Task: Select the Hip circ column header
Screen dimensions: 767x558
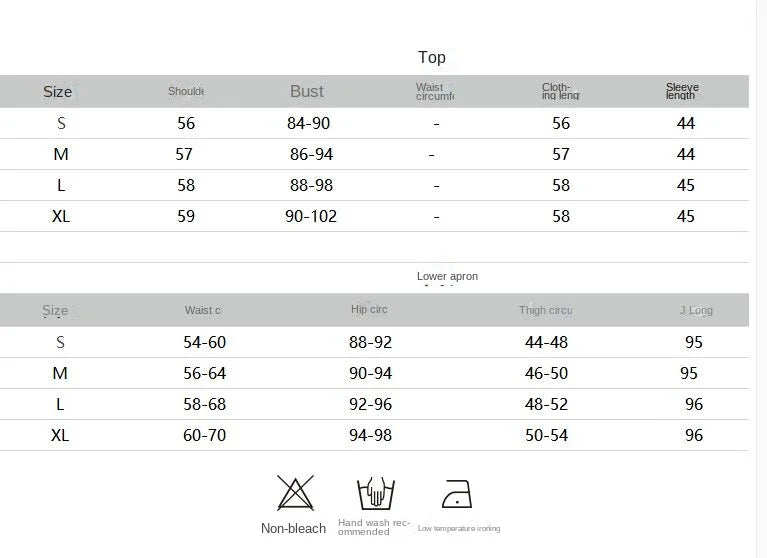Action: (x=370, y=310)
